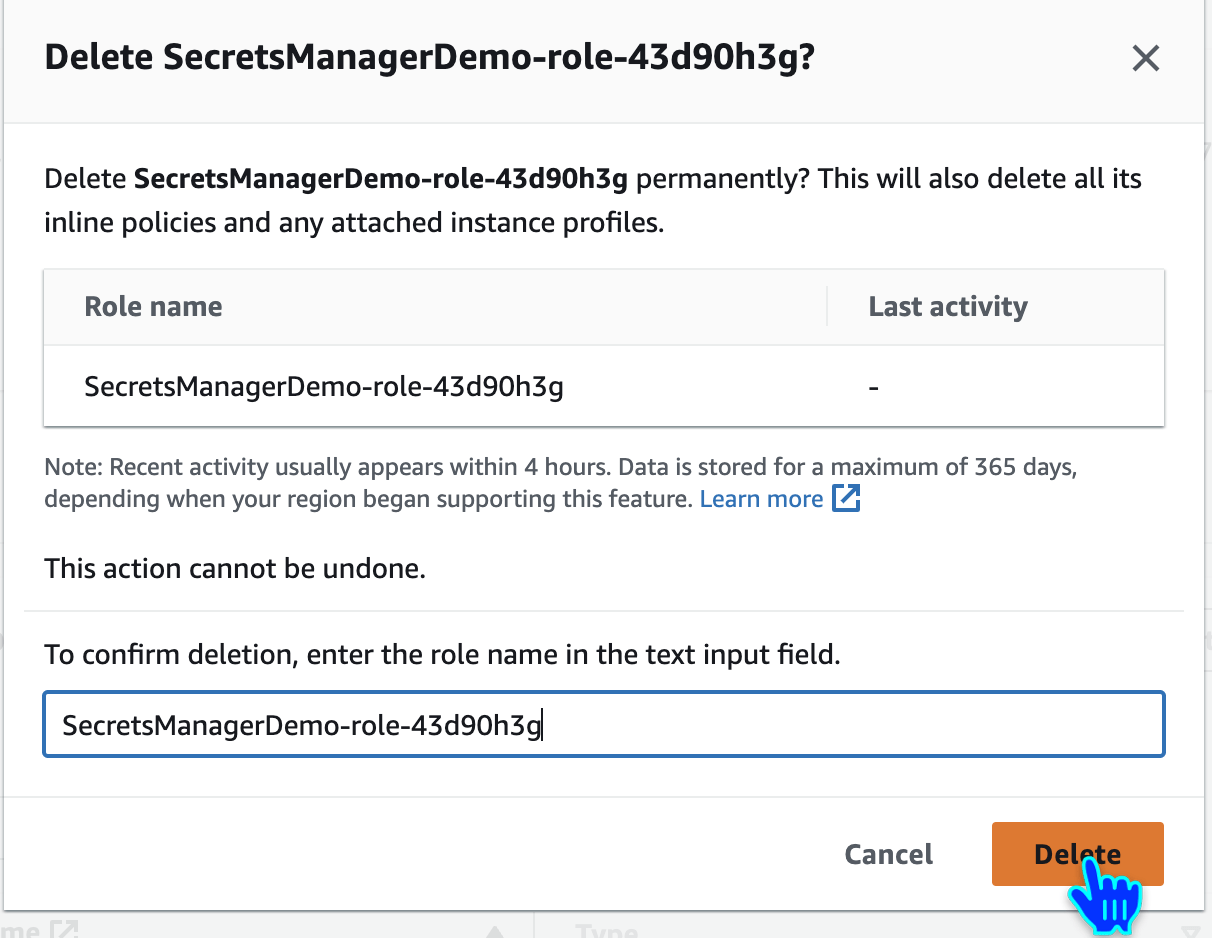Screen dimensions: 1212x938
Task: Click the Last activity column header
Action: point(947,307)
